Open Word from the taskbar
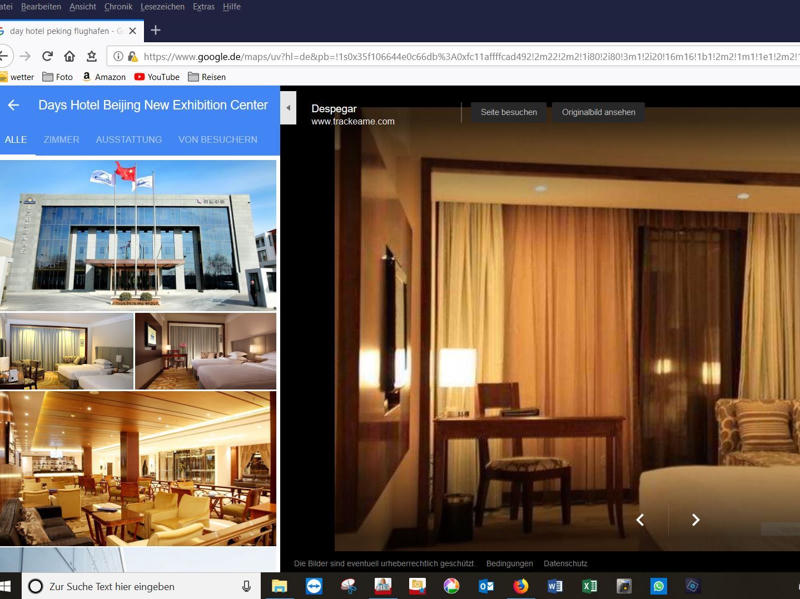Viewport: 800px width, 599px height. [555, 586]
